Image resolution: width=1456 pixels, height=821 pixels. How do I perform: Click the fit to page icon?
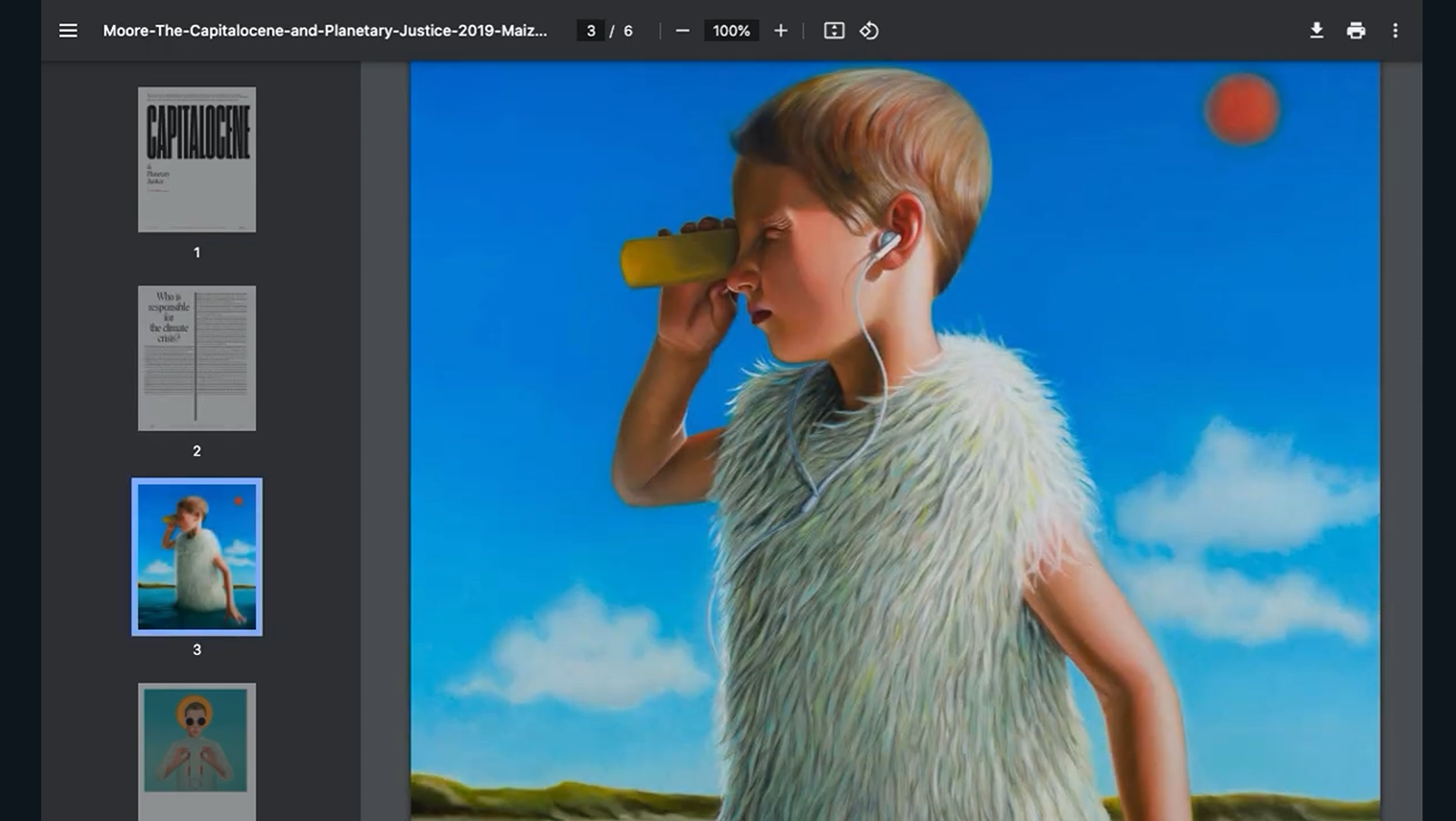pos(834,30)
